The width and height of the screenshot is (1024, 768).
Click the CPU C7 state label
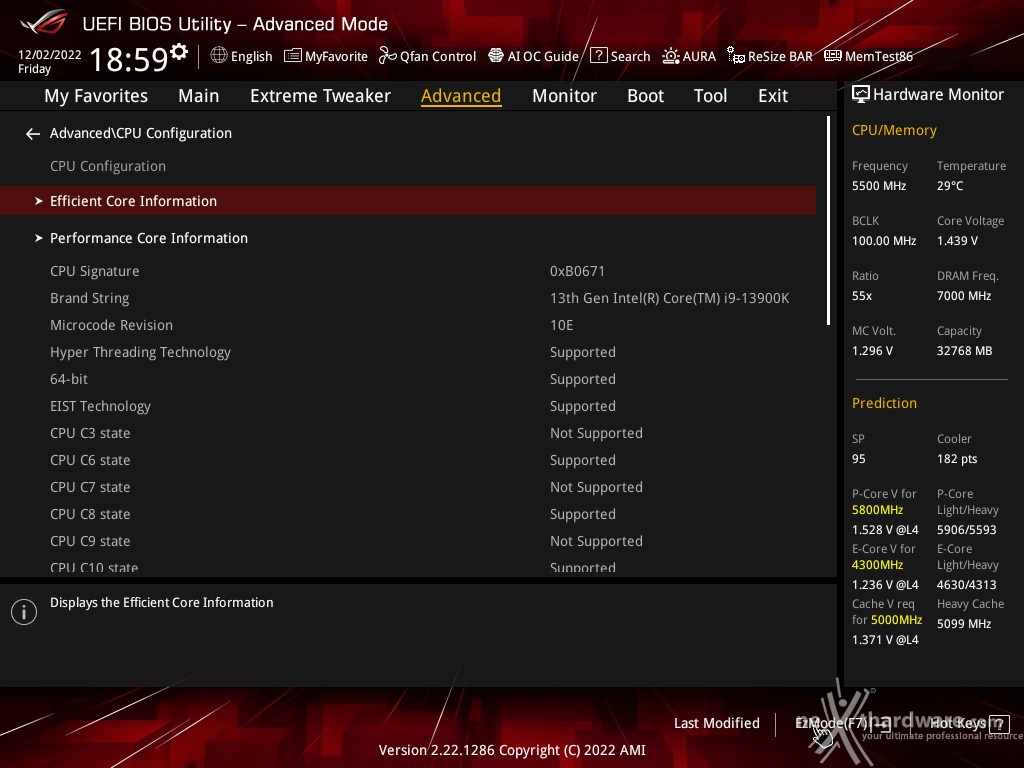[x=90, y=487]
